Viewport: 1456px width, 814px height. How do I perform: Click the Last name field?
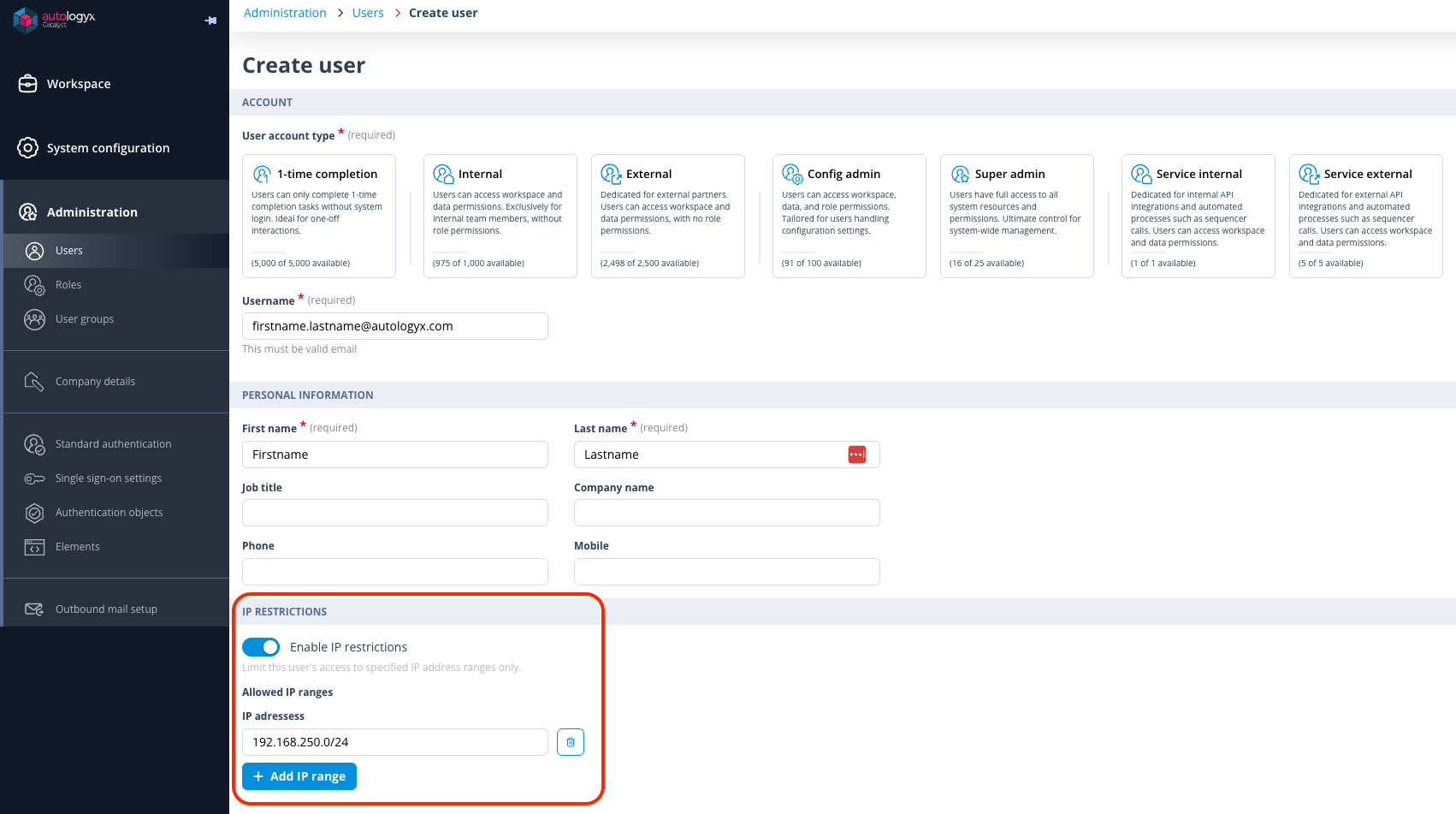point(727,455)
